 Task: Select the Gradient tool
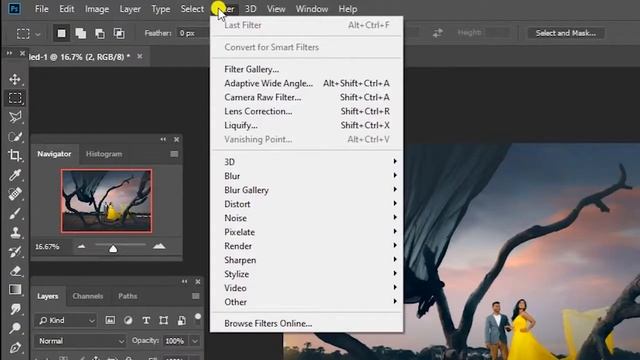click(15, 290)
